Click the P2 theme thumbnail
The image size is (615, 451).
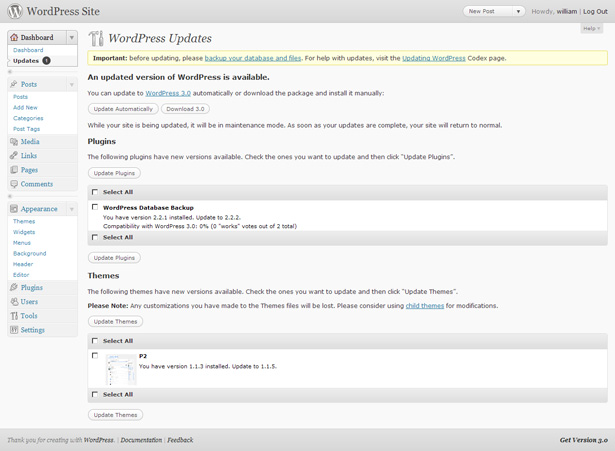[121, 369]
